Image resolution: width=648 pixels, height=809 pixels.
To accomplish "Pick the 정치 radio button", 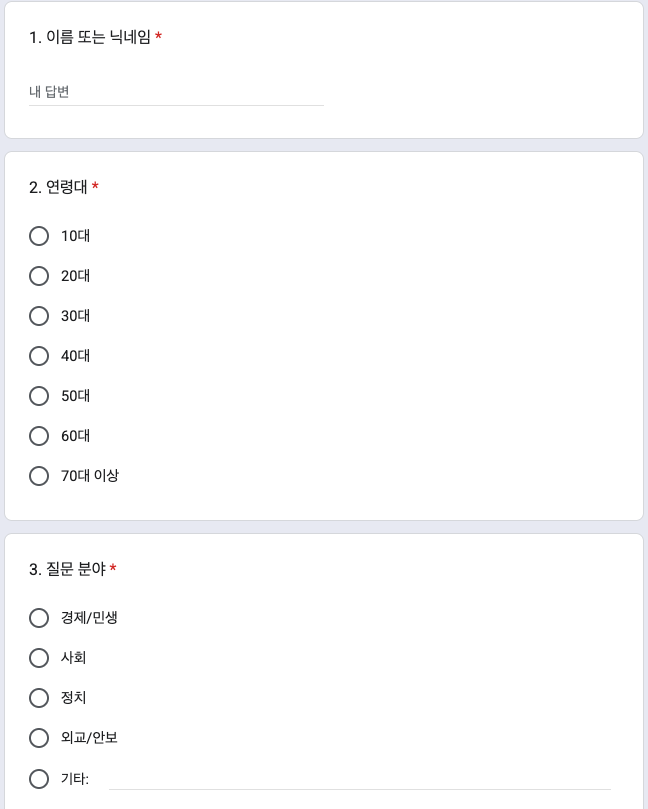I will 39,698.
